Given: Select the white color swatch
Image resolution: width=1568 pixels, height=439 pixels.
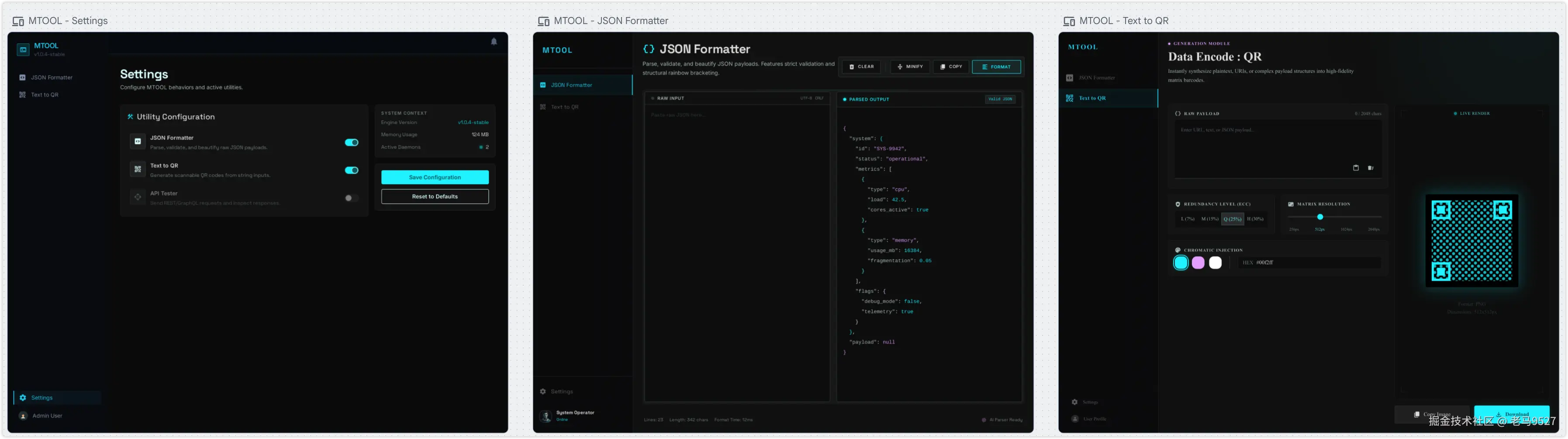Looking at the screenshot, I should point(1215,263).
